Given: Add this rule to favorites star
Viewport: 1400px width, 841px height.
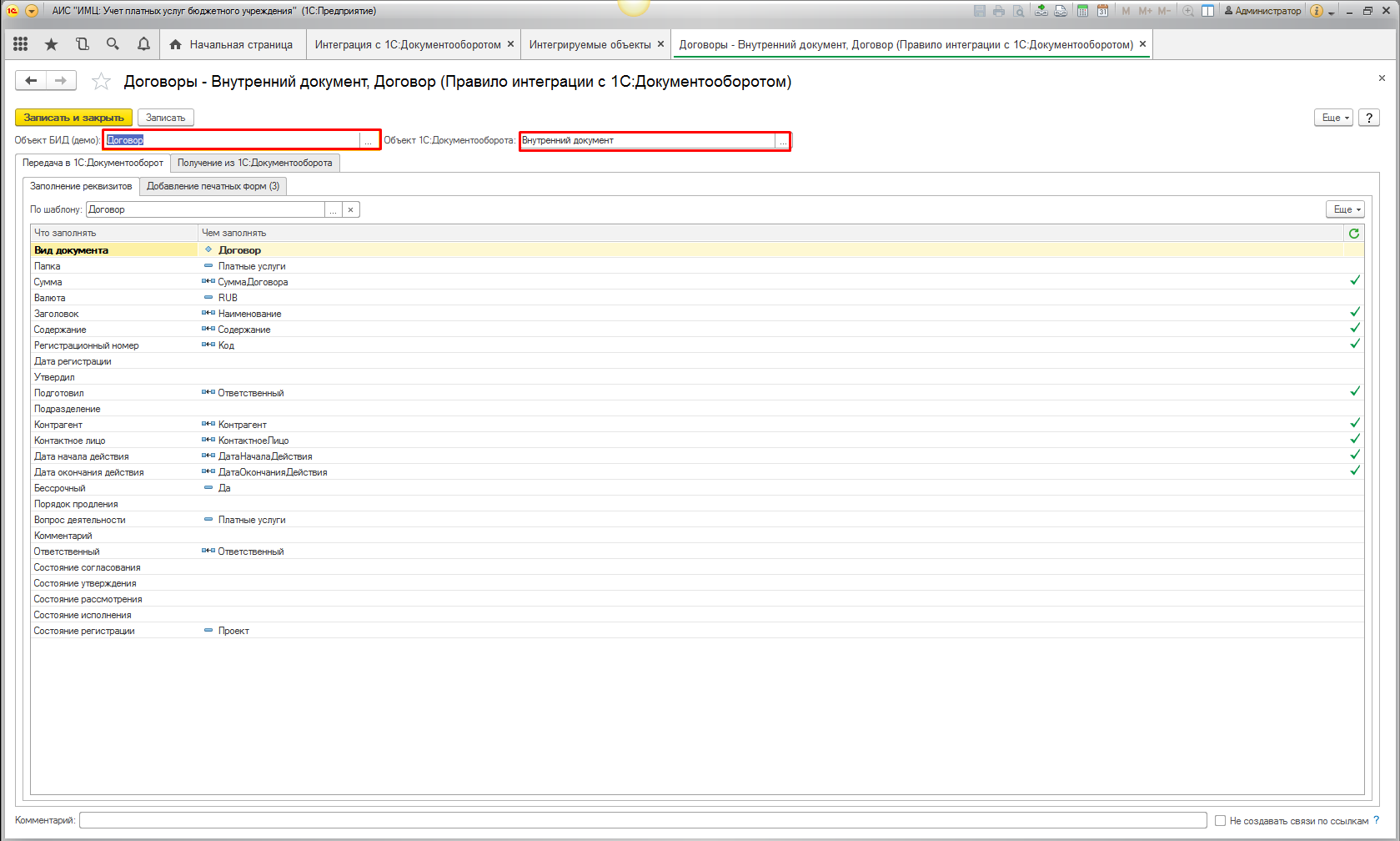Looking at the screenshot, I should pos(101,81).
